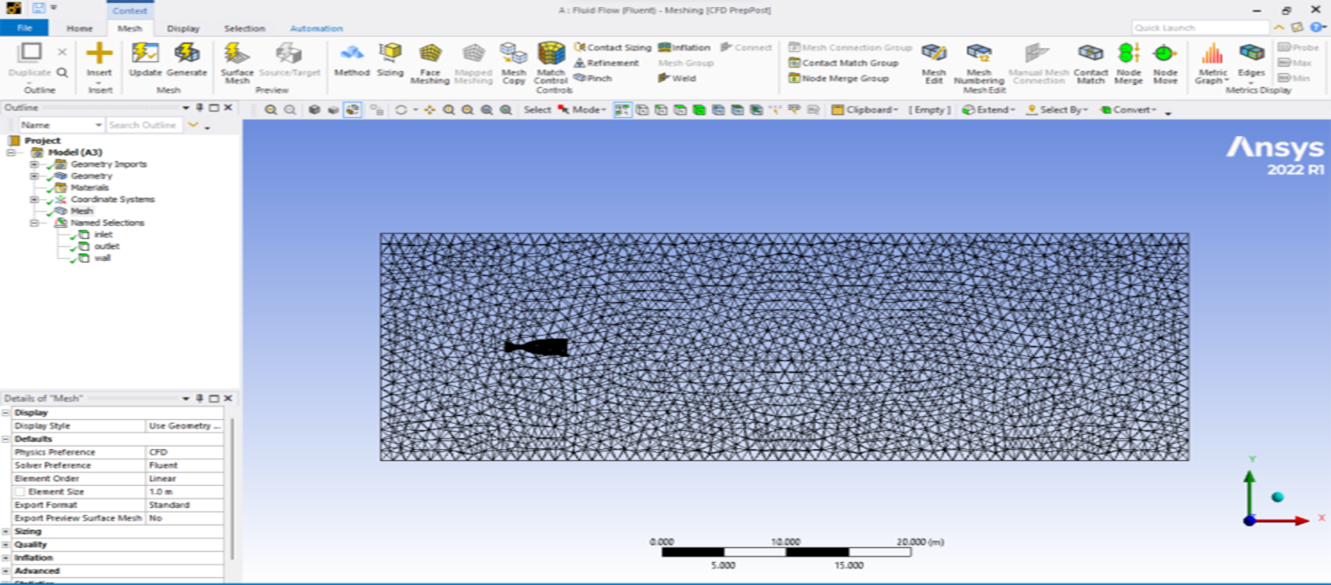Click the Find magnifier icon in Outline group

point(62,72)
